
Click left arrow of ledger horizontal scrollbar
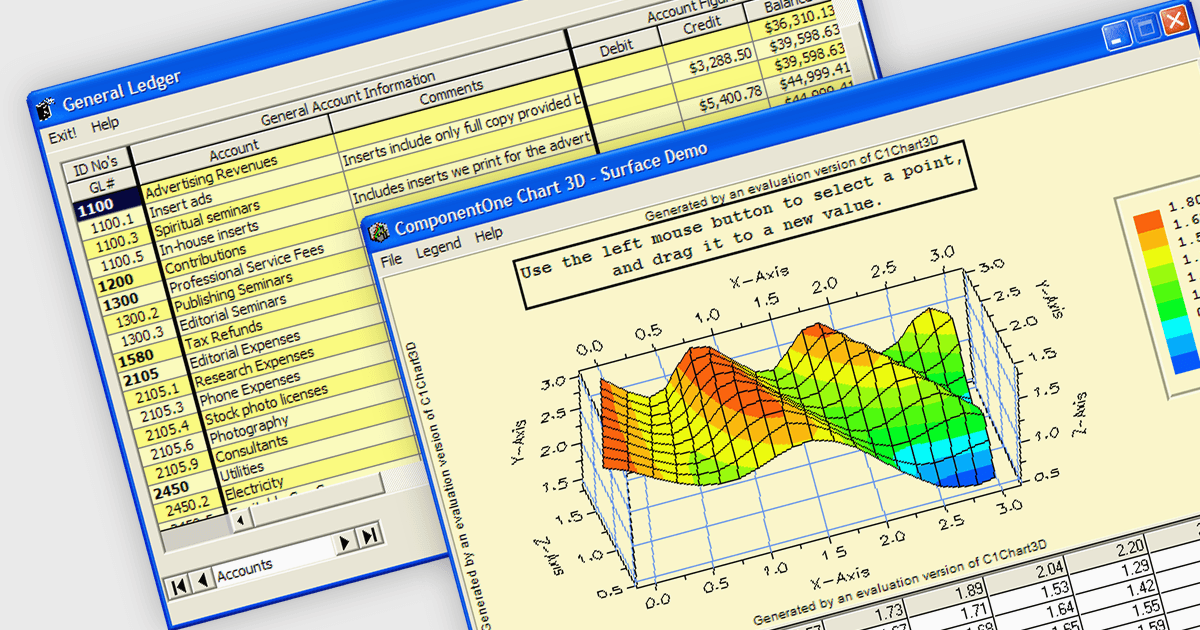pos(240,521)
